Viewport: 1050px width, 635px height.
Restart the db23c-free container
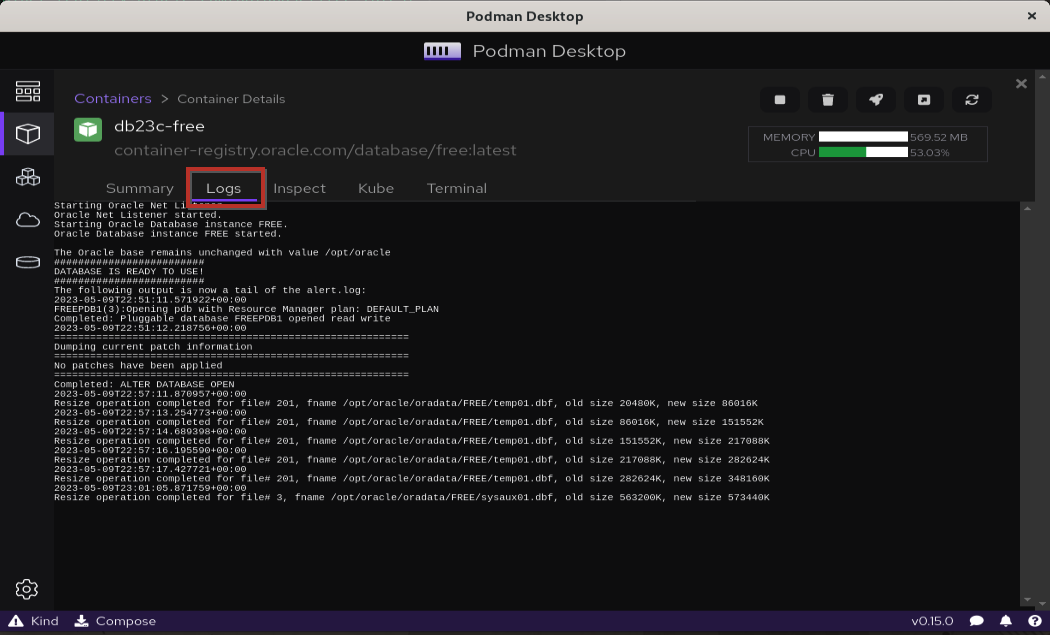[971, 99]
